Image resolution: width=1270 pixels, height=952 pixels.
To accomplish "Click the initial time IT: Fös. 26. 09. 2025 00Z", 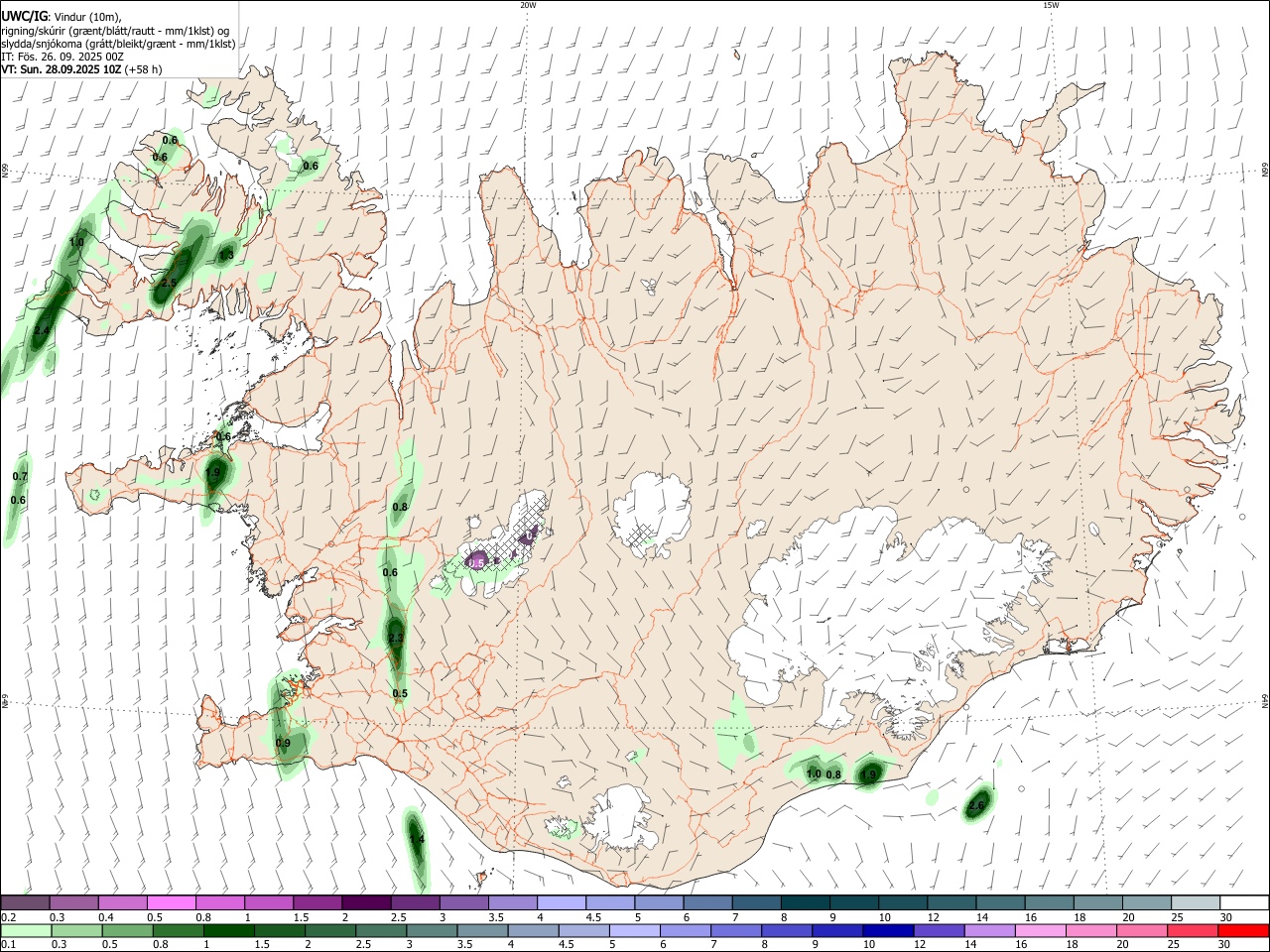I will pyautogui.click(x=63, y=57).
